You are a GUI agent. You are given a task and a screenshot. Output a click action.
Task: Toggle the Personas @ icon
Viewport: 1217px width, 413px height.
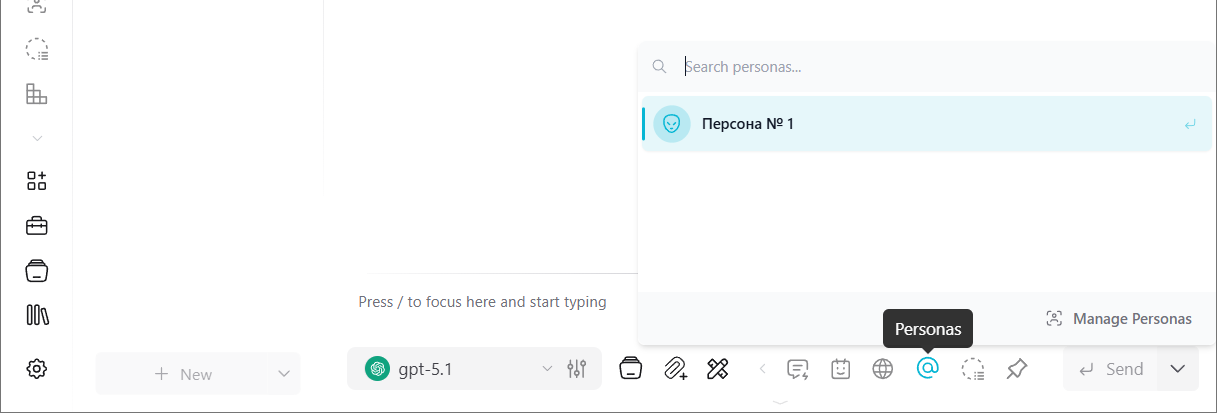pos(927,369)
